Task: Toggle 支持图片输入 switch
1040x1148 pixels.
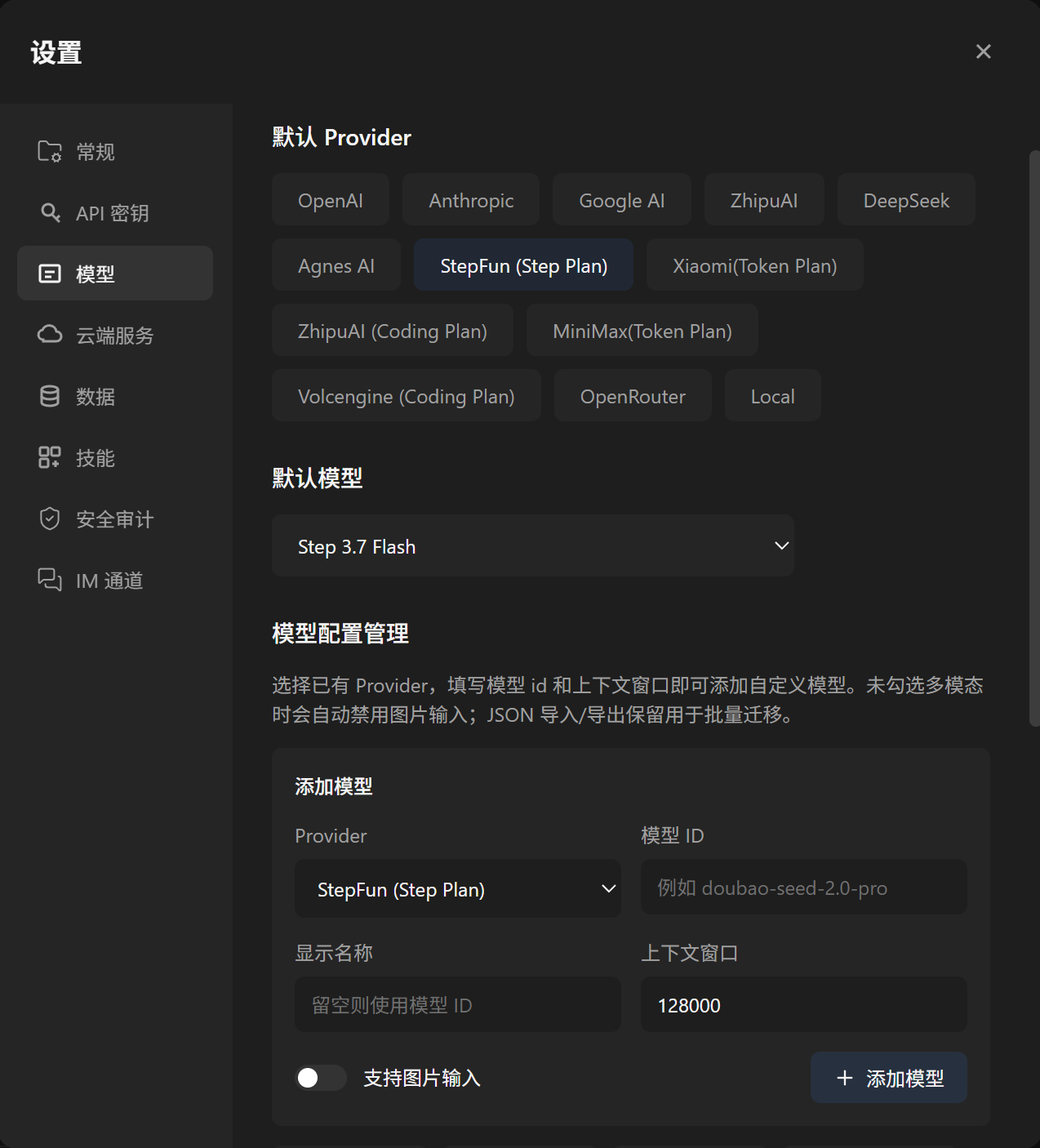Action: (x=321, y=1078)
